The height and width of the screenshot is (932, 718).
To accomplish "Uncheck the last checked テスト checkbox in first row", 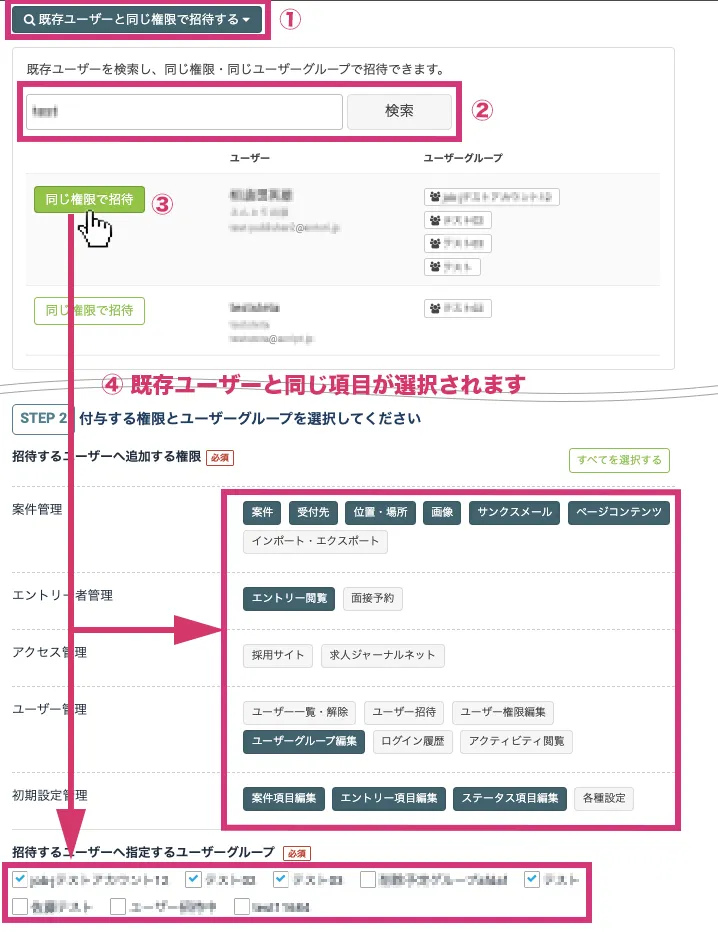I will coord(533,880).
